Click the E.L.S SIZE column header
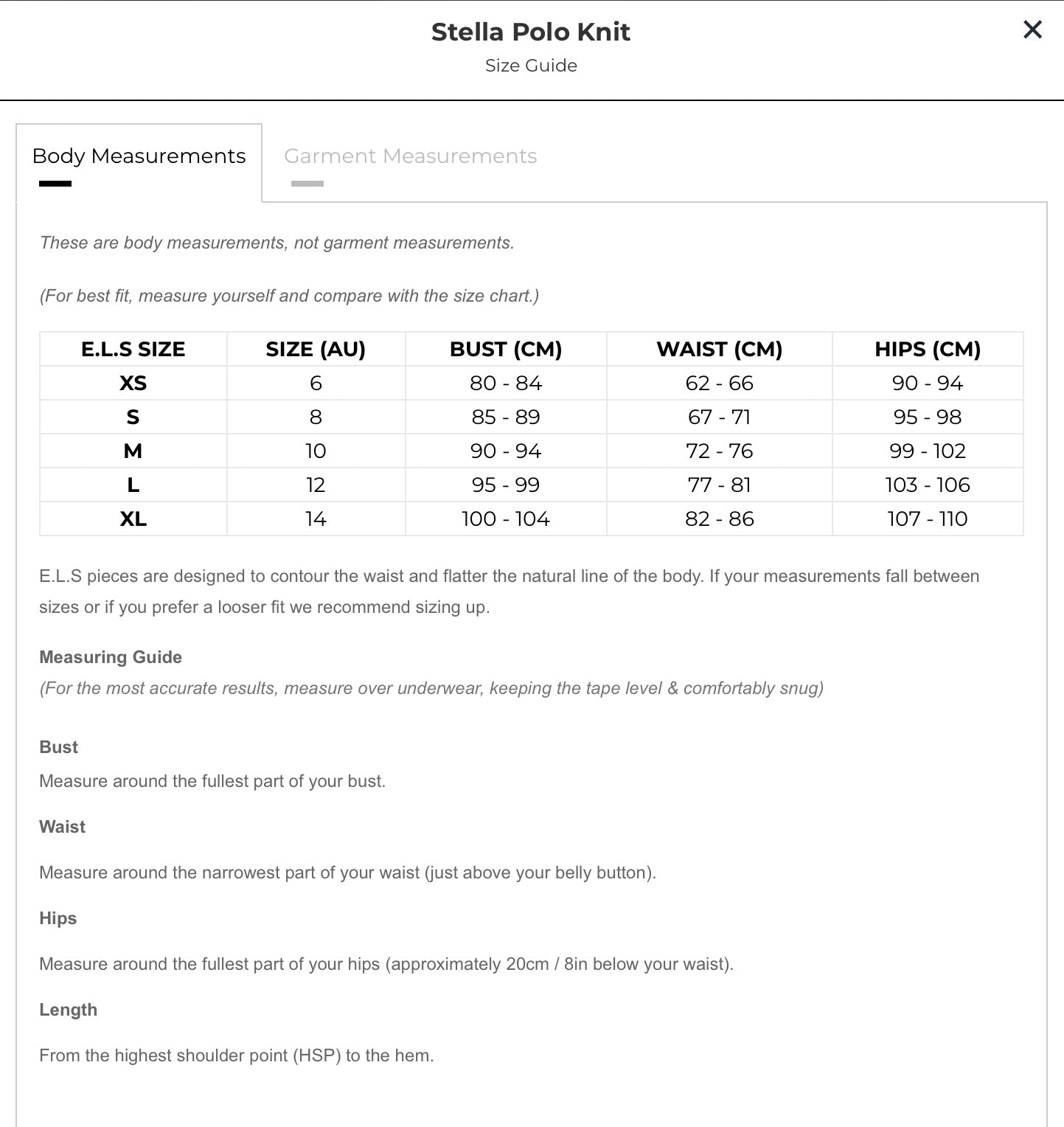1064x1127 pixels. click(x=133, y=349)
